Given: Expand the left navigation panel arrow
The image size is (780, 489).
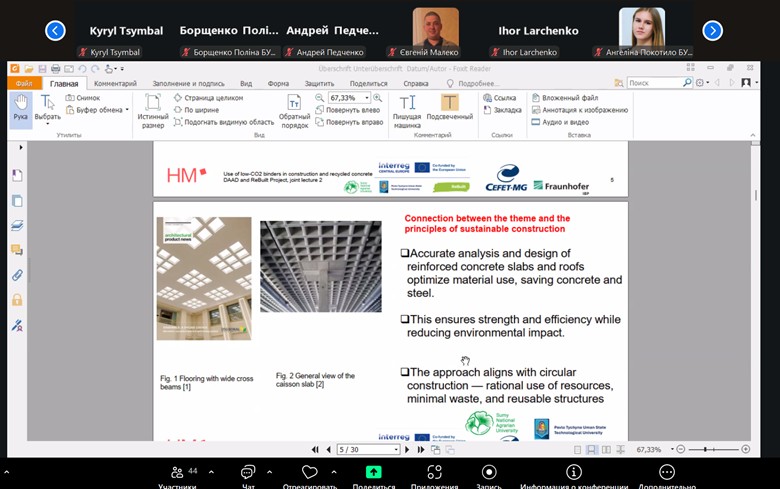Looking at the screenshot, I should click(x=20, y=147).
